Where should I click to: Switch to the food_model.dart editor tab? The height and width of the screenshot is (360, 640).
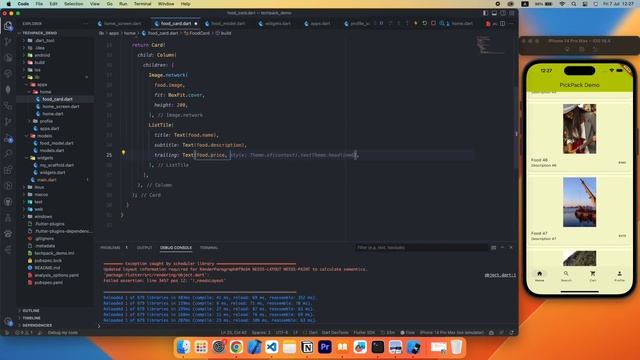pos(228,24)
